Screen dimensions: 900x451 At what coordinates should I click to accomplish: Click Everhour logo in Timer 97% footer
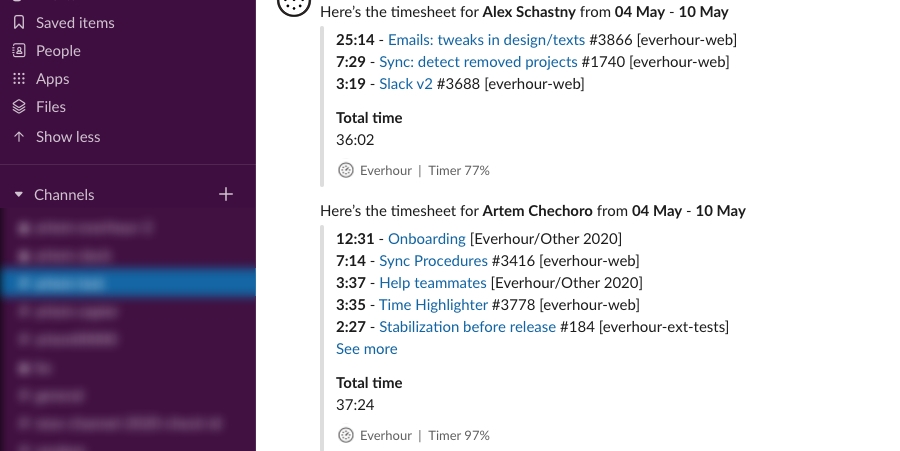(346, 436)
